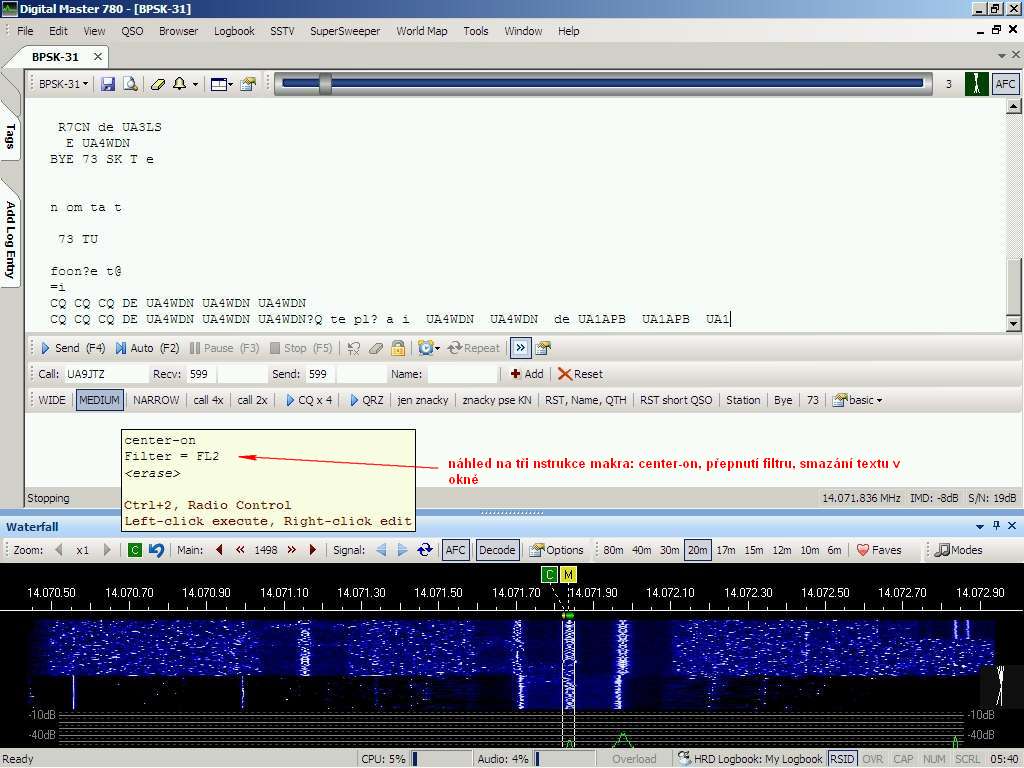
Task: Click the eraser icon in the top toolbar
Action: coord(157,84)
